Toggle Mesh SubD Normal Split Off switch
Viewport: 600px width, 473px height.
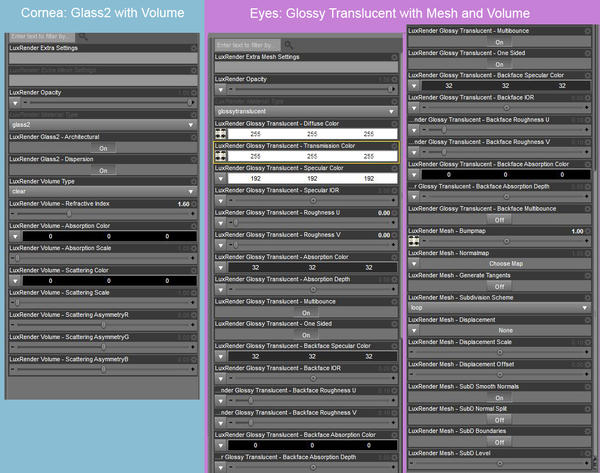coord(499,420)
